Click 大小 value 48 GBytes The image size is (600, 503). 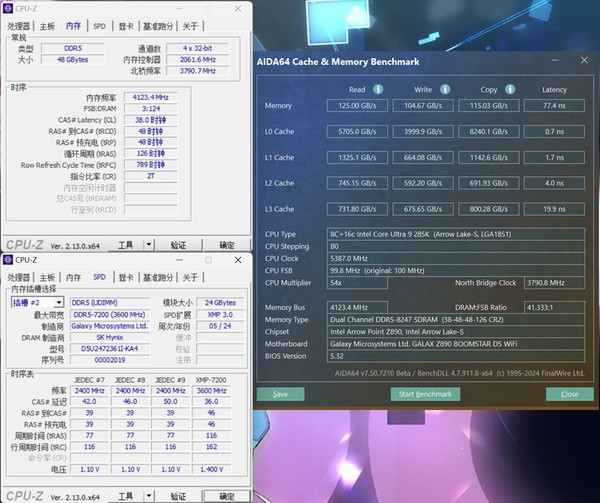(72, 60)
